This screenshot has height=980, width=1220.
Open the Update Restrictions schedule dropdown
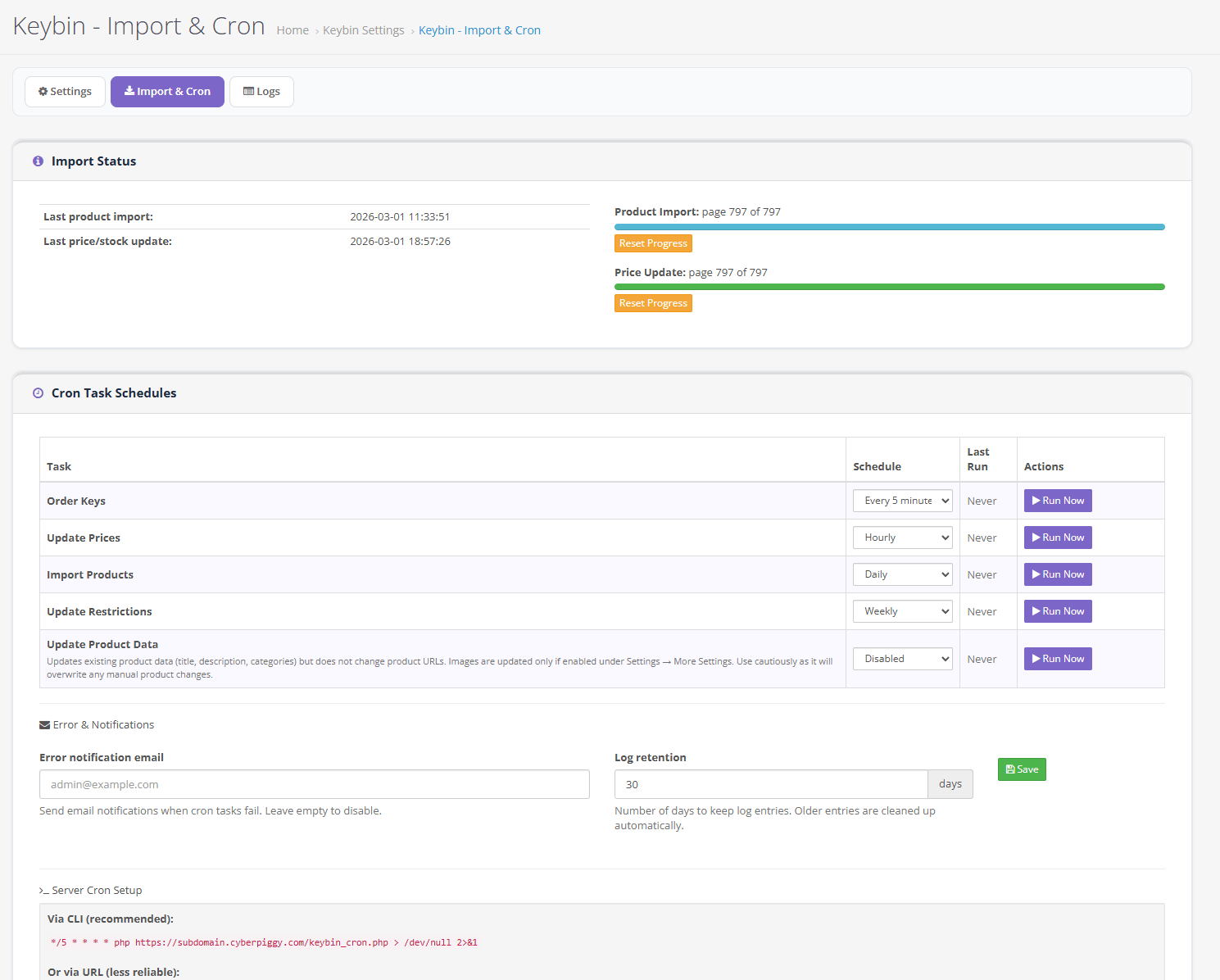902,611
